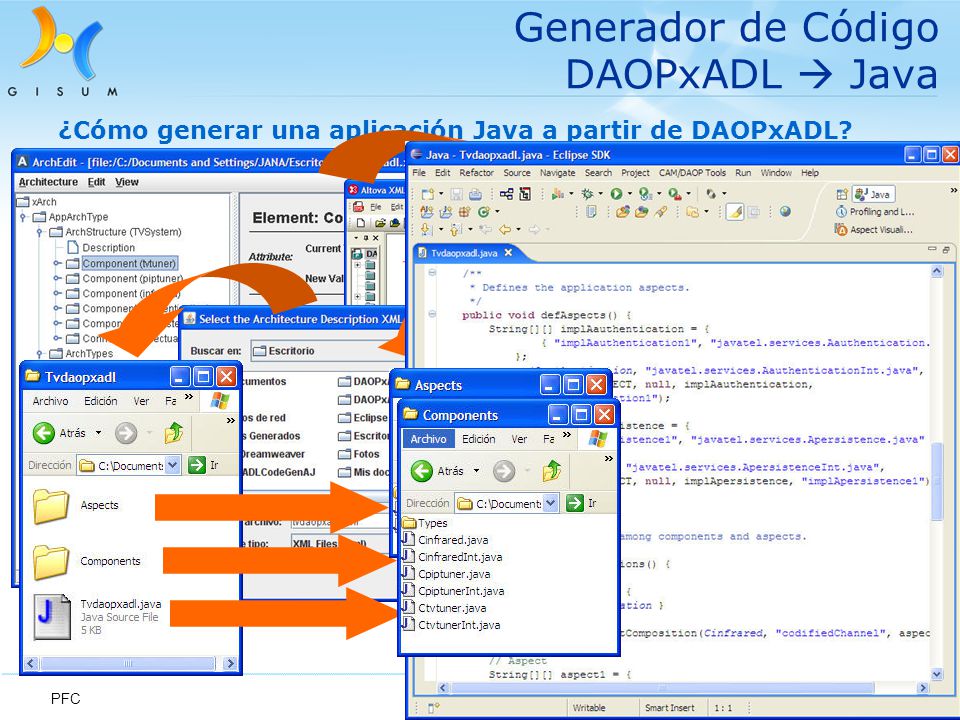Screen dimensions: 960x720
Task: Collapse defAspects method fold marker
Action: pos(432,314)
